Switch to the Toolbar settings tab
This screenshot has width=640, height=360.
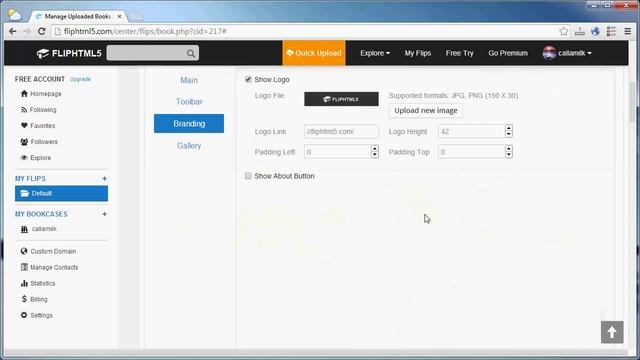pyautogui.click(x=189, y=102)
